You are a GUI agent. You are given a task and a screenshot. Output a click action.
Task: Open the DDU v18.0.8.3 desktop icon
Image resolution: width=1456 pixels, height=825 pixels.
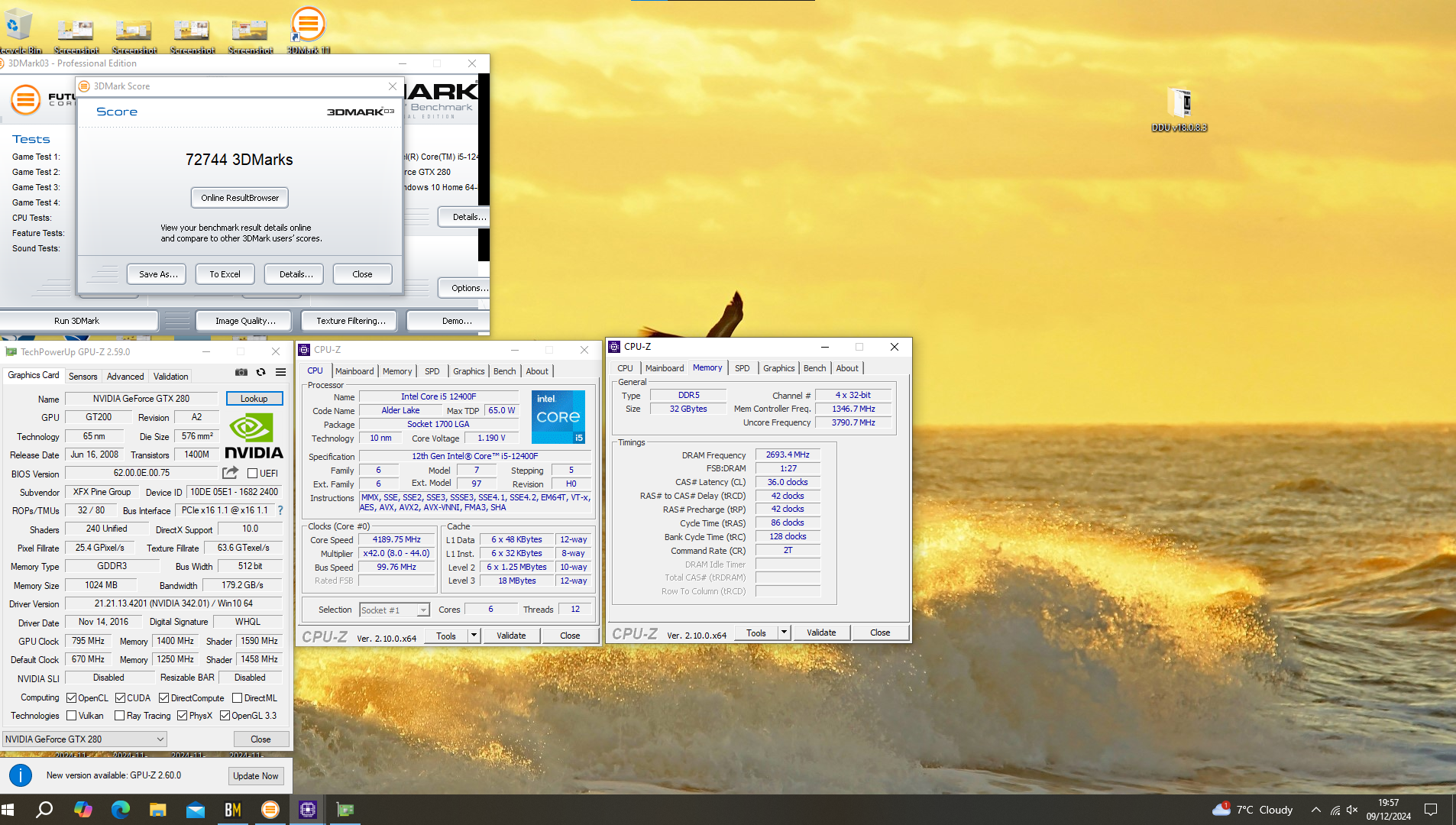[x=1179, y=109]
